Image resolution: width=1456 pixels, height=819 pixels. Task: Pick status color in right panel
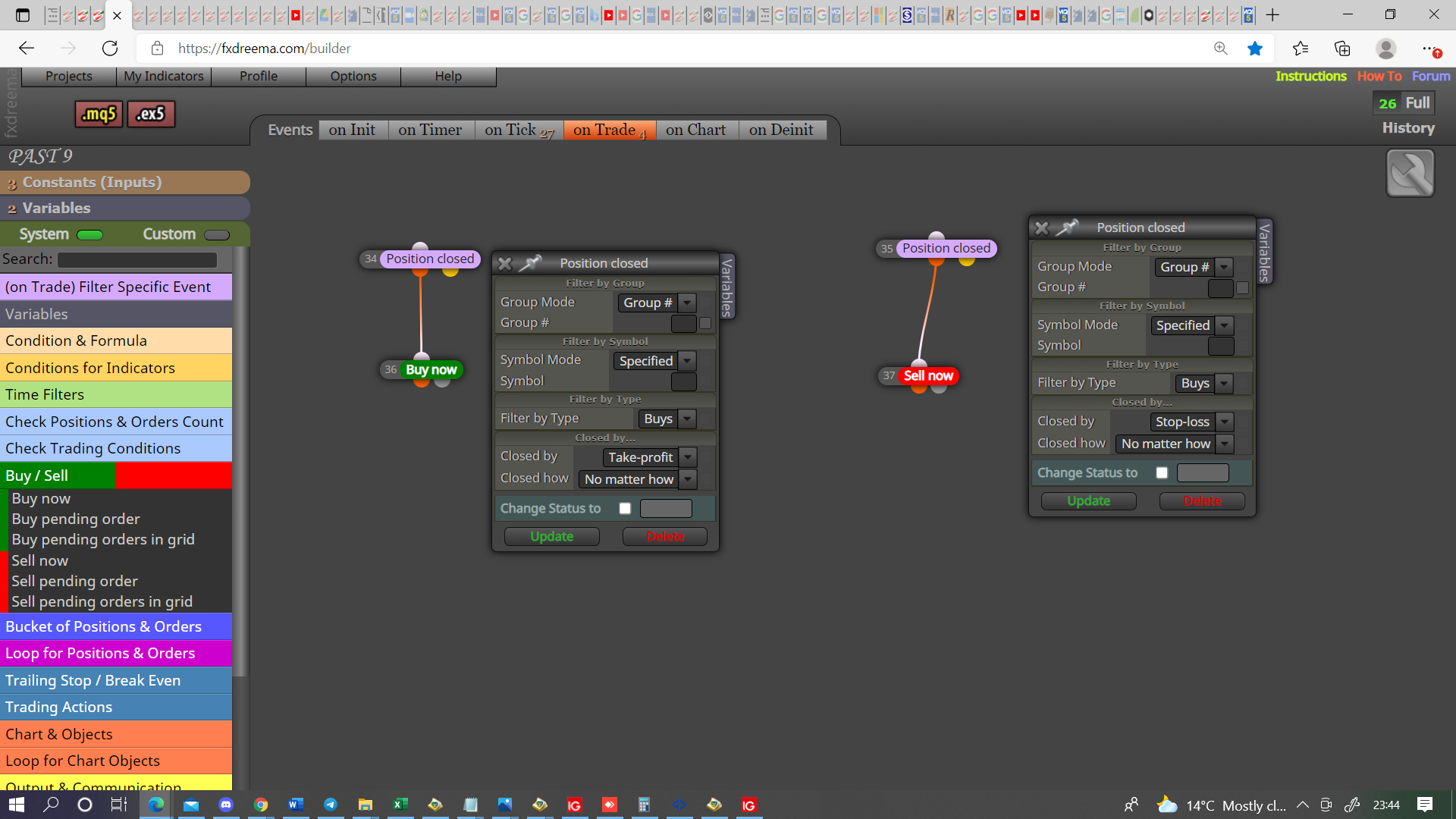(x=1203, y=472)
